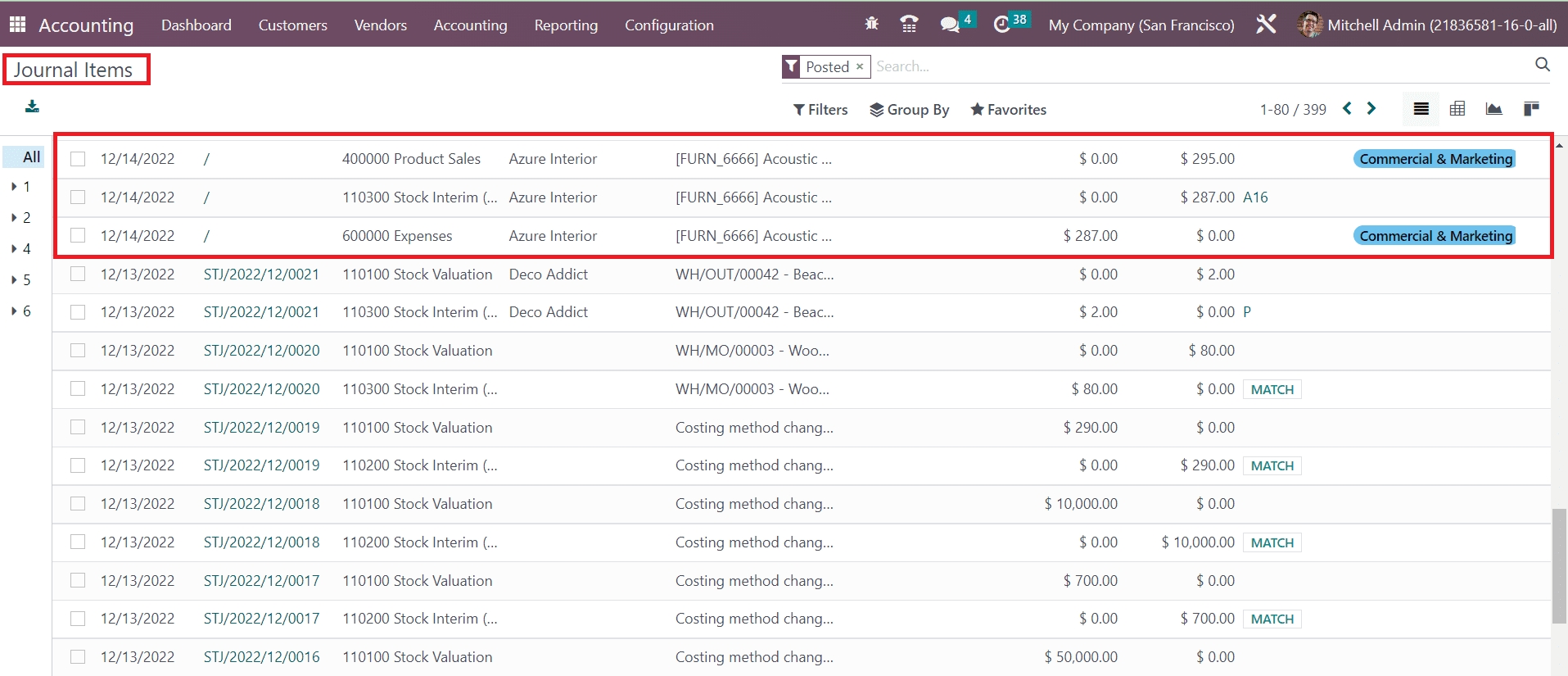Viewport: 1568px width, 676px height.
Task: Expand account group 1 in sidebar
Action: point(15,187)
